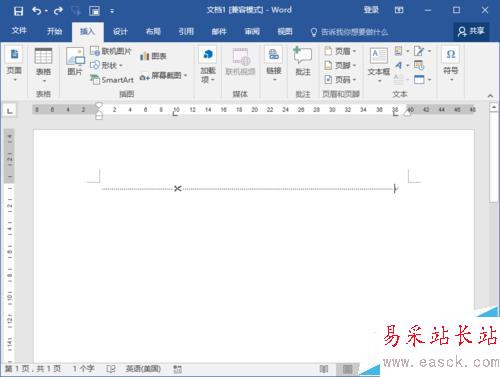This screenshot has width=500, height=377.
Task: Open the 屏幕截图 Screenshot dropdown
Action: (163, 76)
